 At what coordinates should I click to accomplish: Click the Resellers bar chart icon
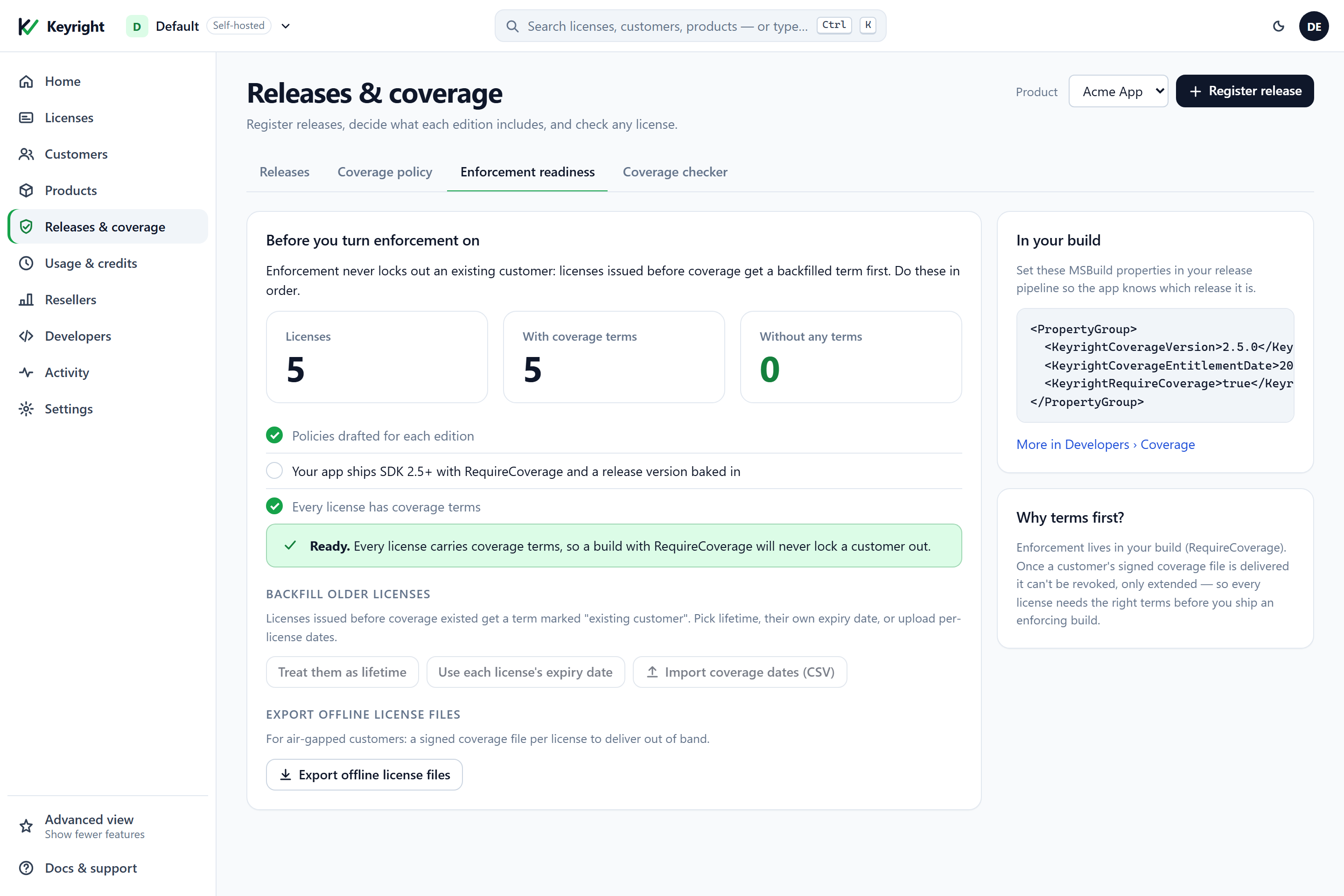tap(26, 300)
